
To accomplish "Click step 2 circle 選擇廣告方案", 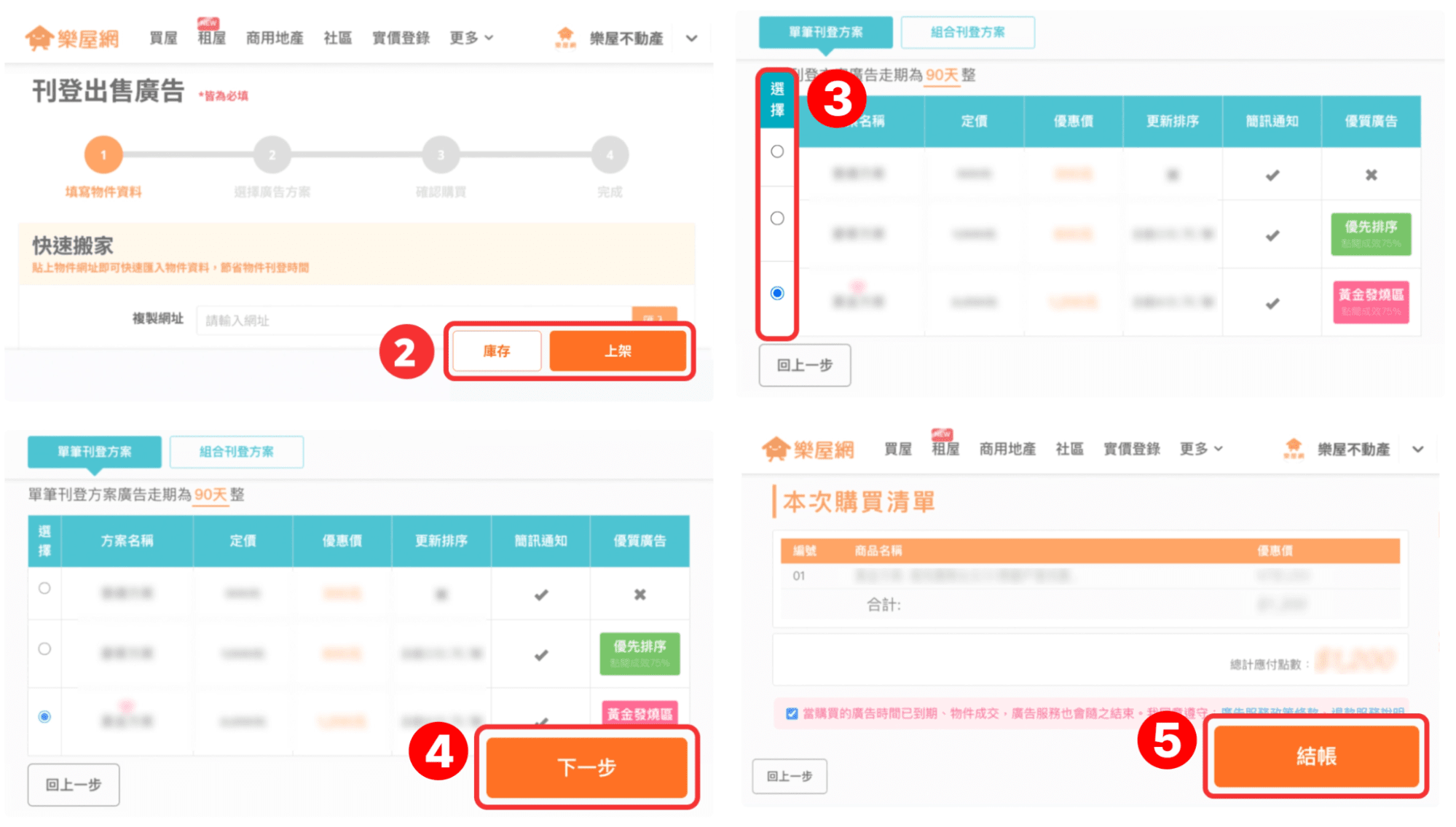I will (272, 154).
